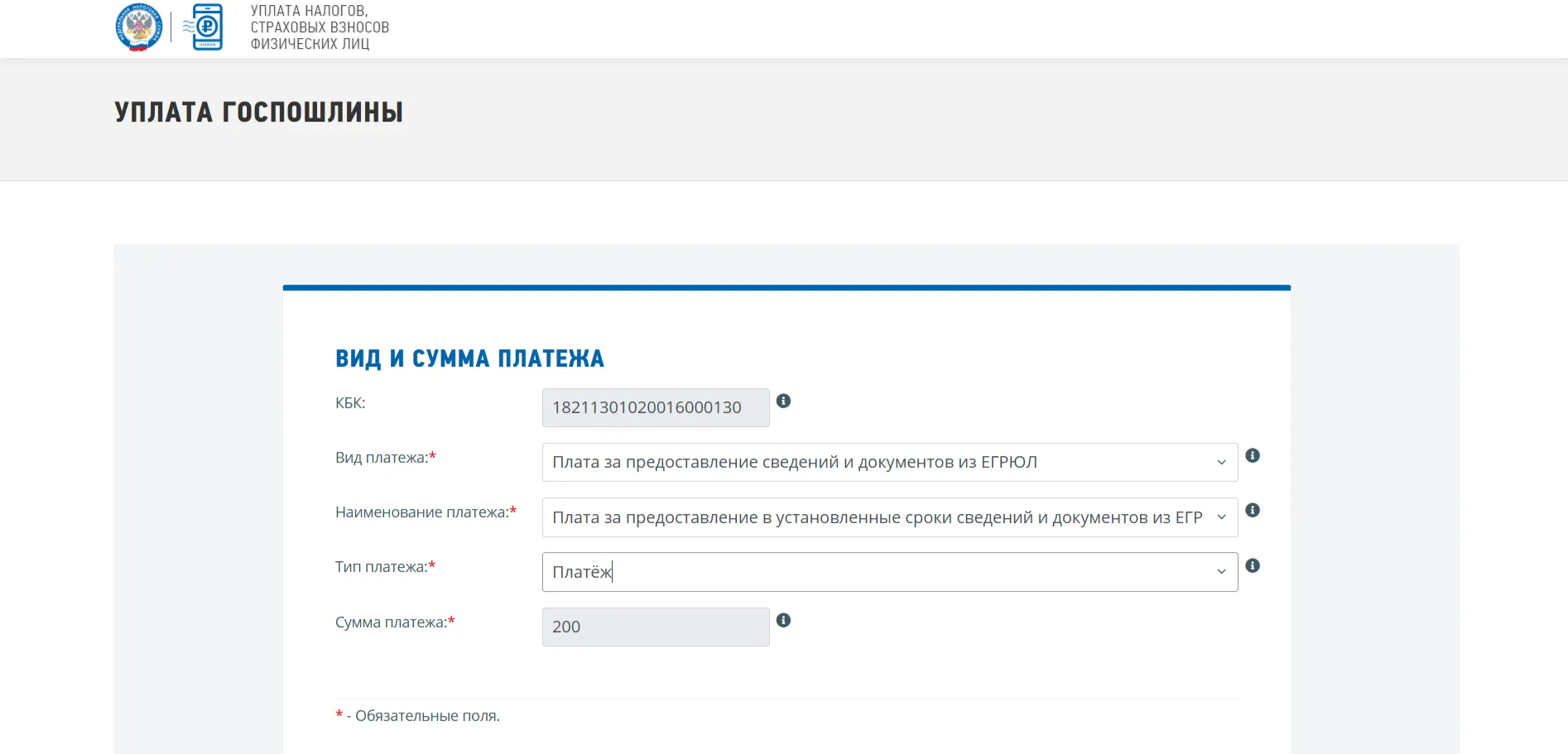Click the Сумма платежа amount field
This screenshot has height=754, width=1568.
pos(655,627)
